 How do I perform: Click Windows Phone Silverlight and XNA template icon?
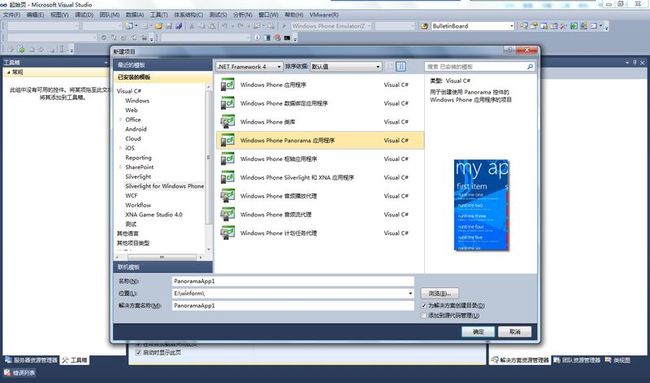click(x=228, y=177)
